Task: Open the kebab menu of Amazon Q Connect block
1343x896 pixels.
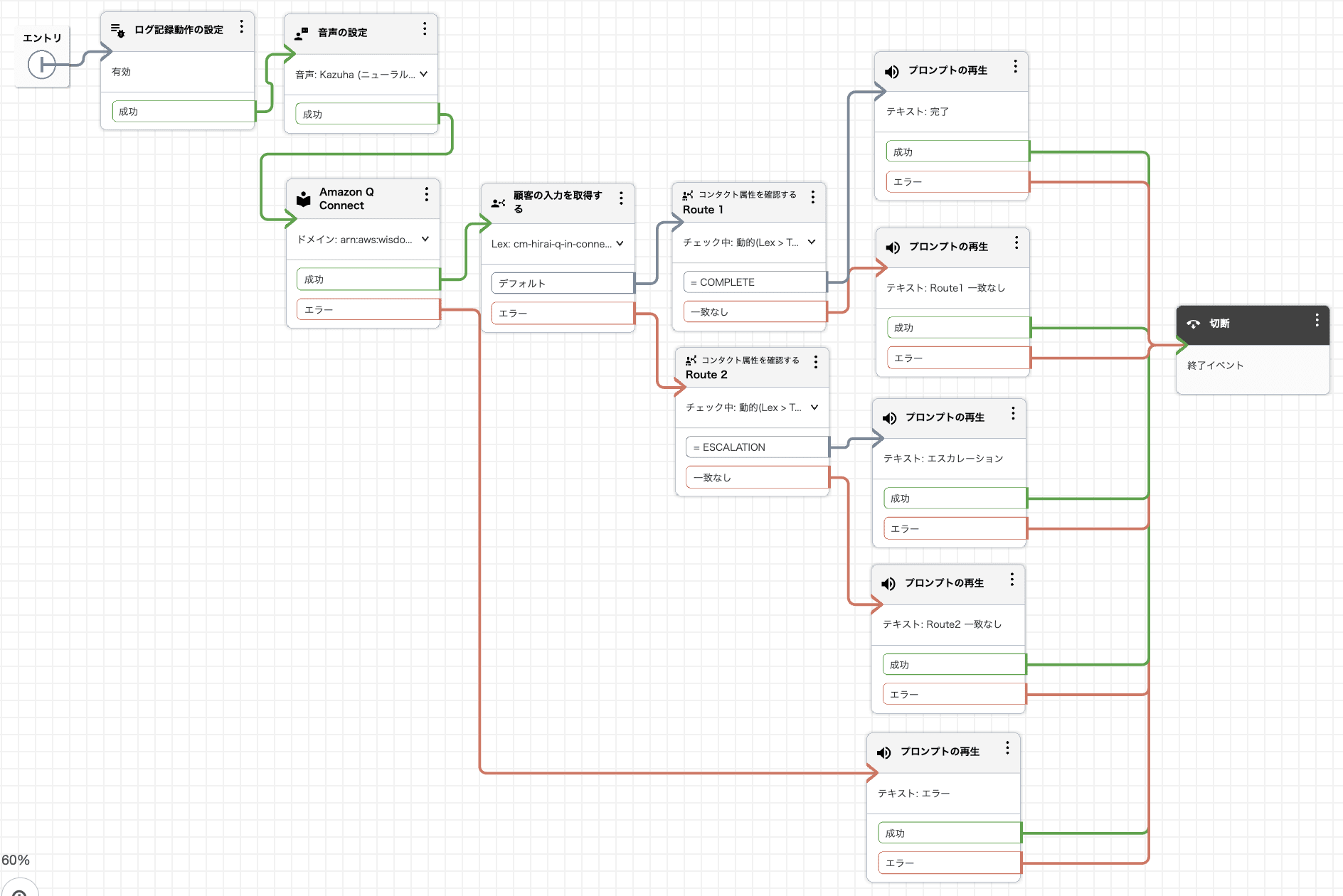Action: pos(427,194)
